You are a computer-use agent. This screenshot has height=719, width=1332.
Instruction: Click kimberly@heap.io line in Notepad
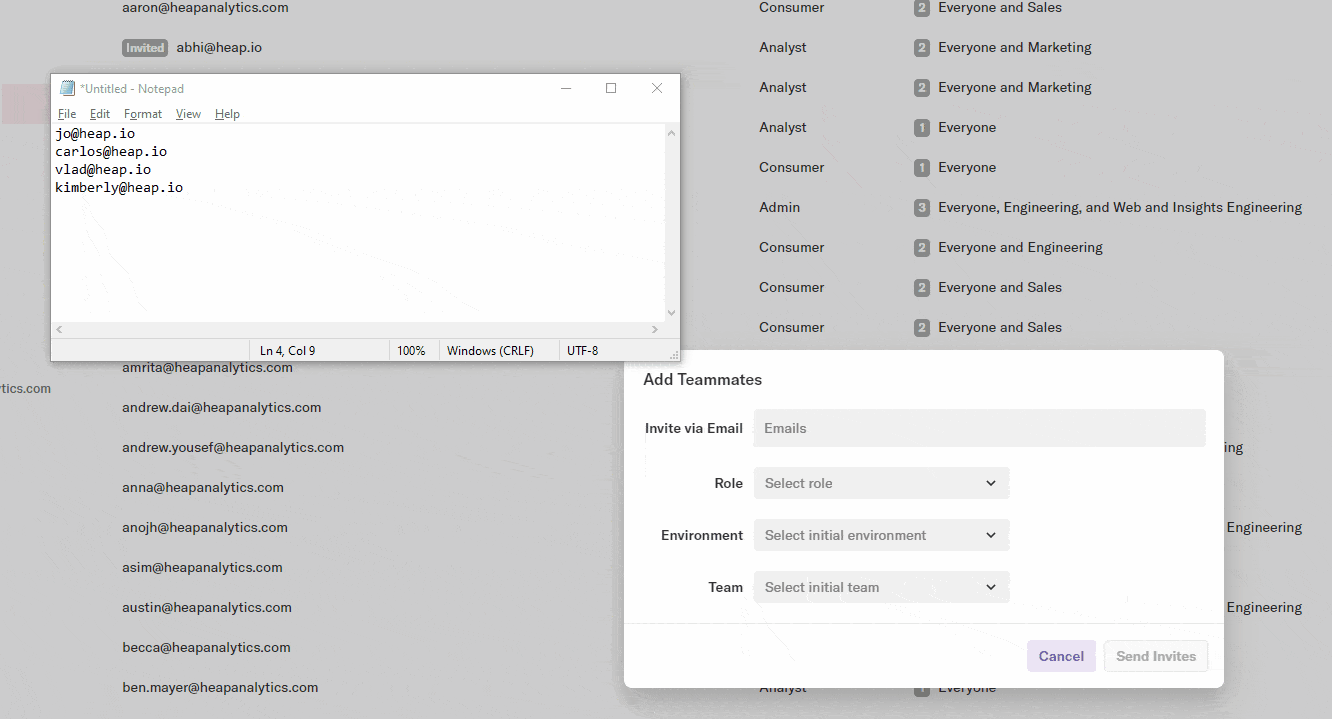click(119, 187)
